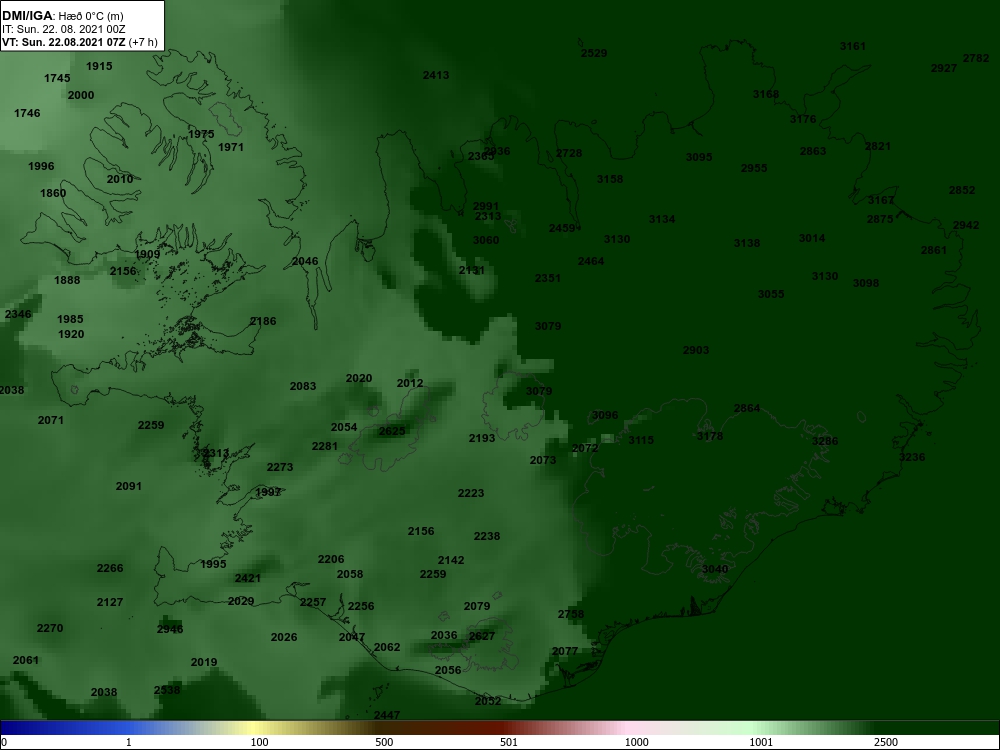The image size is (1000, 750).
Task: Select the map value 3161
Action: [x=853, y=47]
